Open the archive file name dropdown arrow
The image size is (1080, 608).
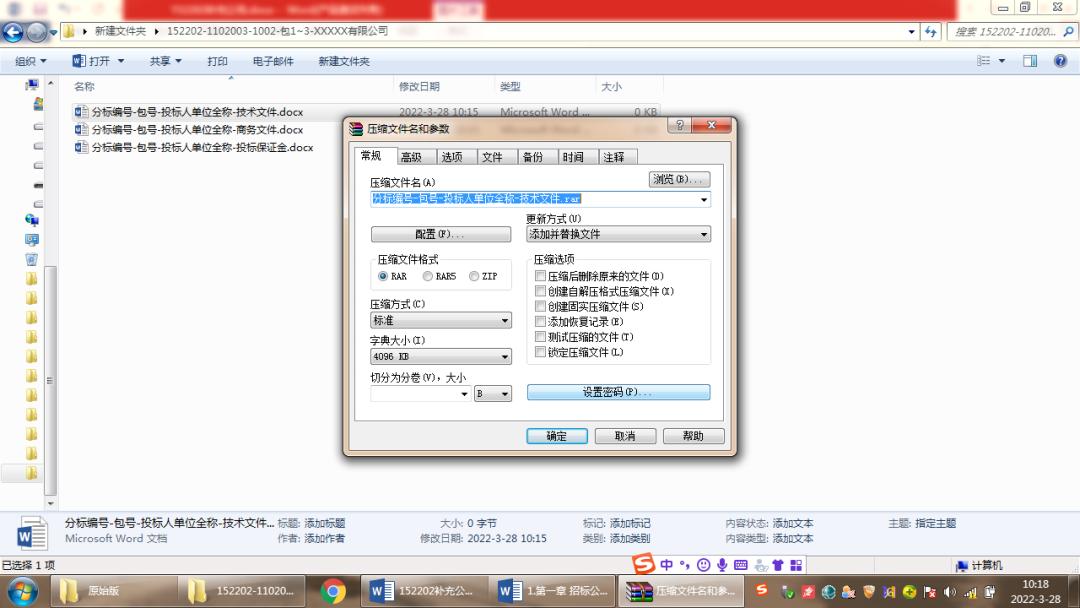[703, 199]
